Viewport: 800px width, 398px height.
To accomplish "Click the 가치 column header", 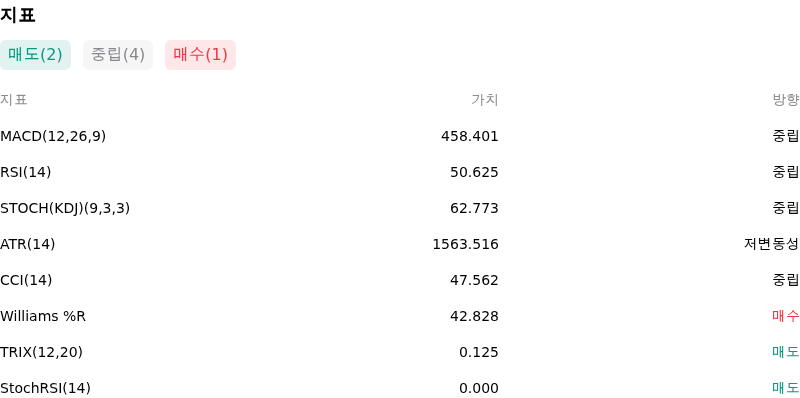I will 485,100.
